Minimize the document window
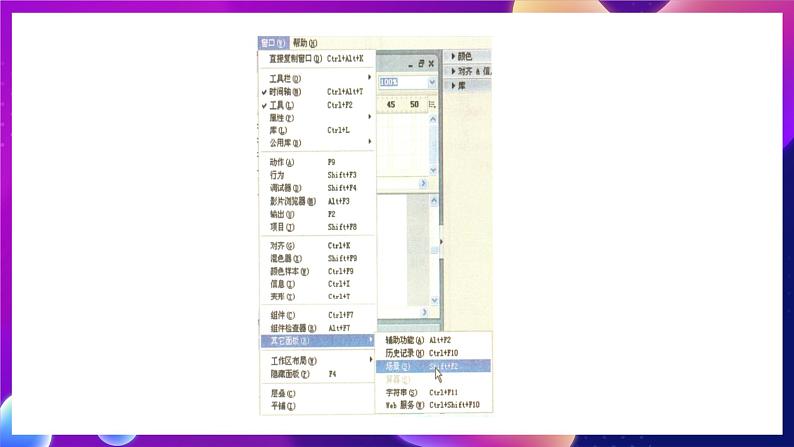This screenshot has width=794, height=447. coord(411,64)
